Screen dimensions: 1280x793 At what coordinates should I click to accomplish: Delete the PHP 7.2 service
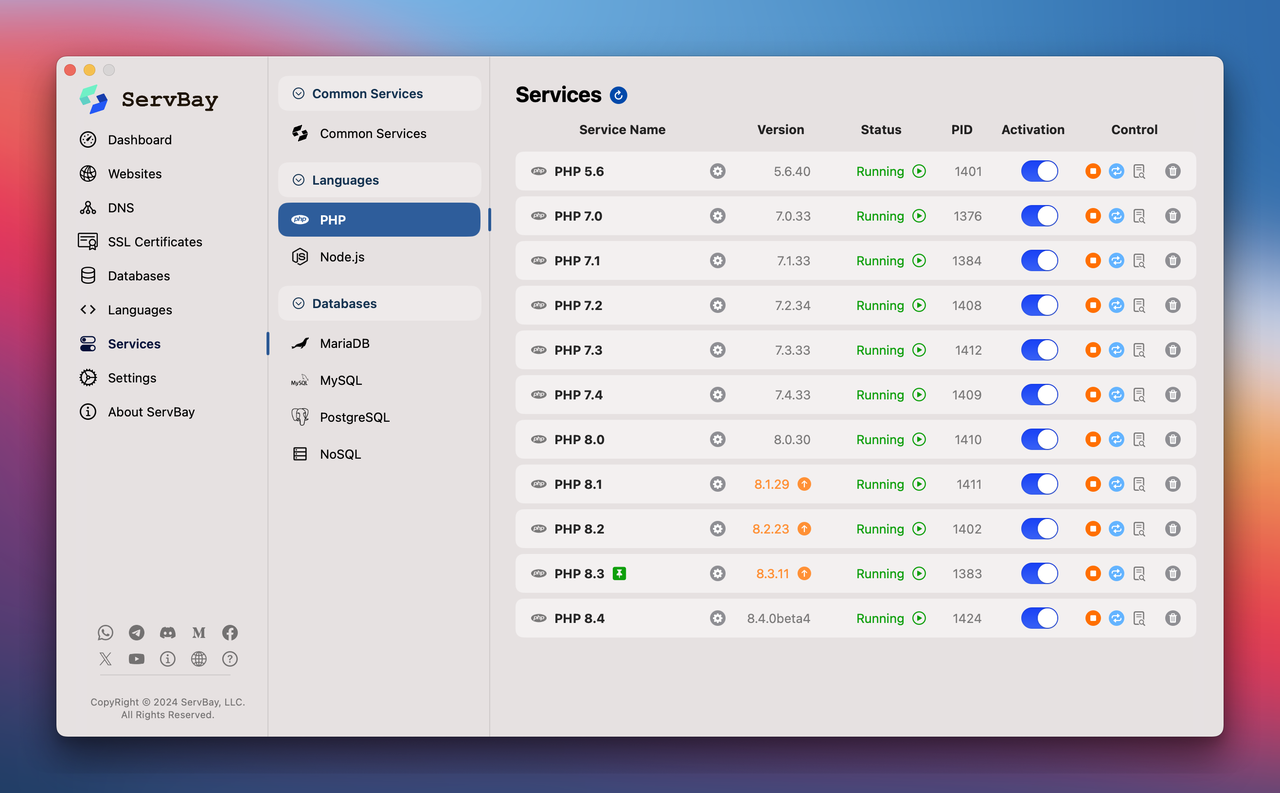(1173, 305)
